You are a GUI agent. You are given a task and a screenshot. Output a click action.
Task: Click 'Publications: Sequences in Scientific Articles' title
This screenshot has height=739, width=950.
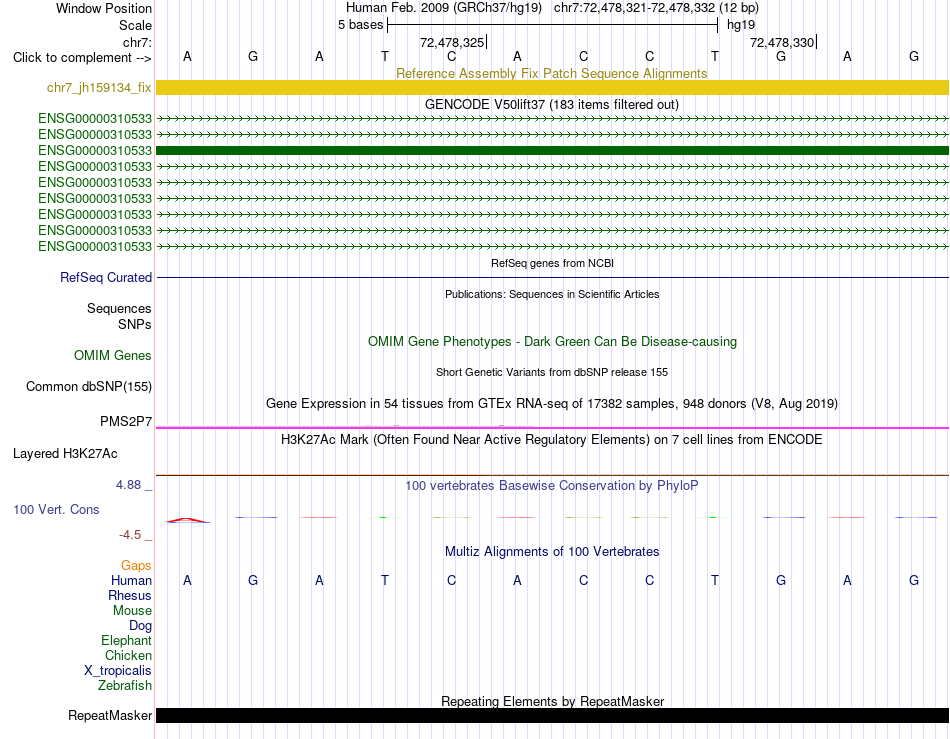tap(552, 294)
